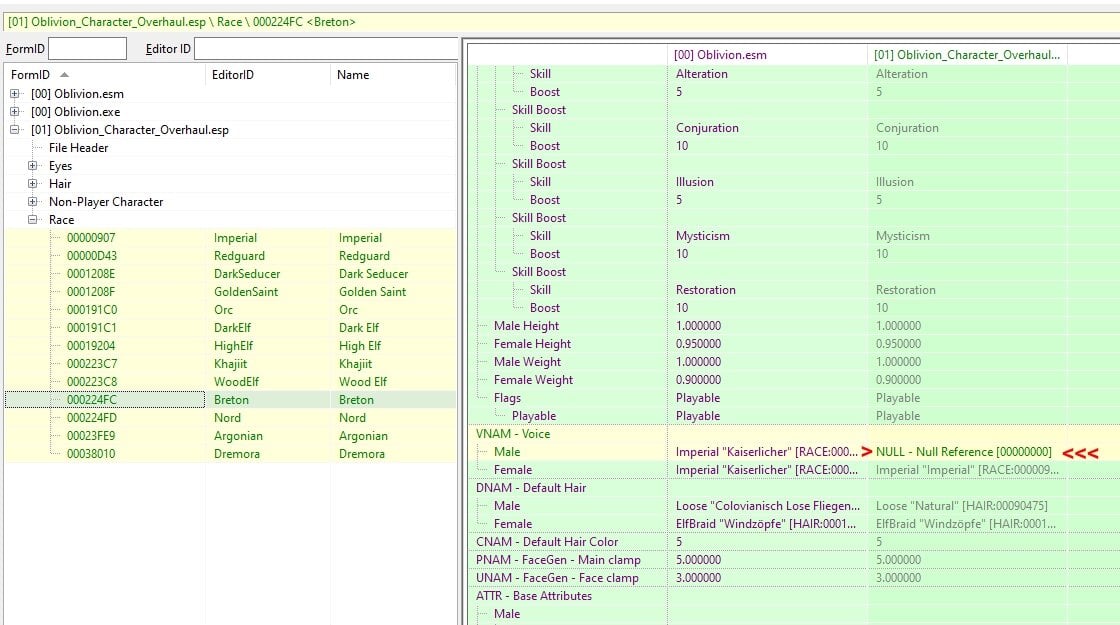Screen dimensions: 1120x625
Task: Click the Flags row label
Action: (x=507, y=398)
